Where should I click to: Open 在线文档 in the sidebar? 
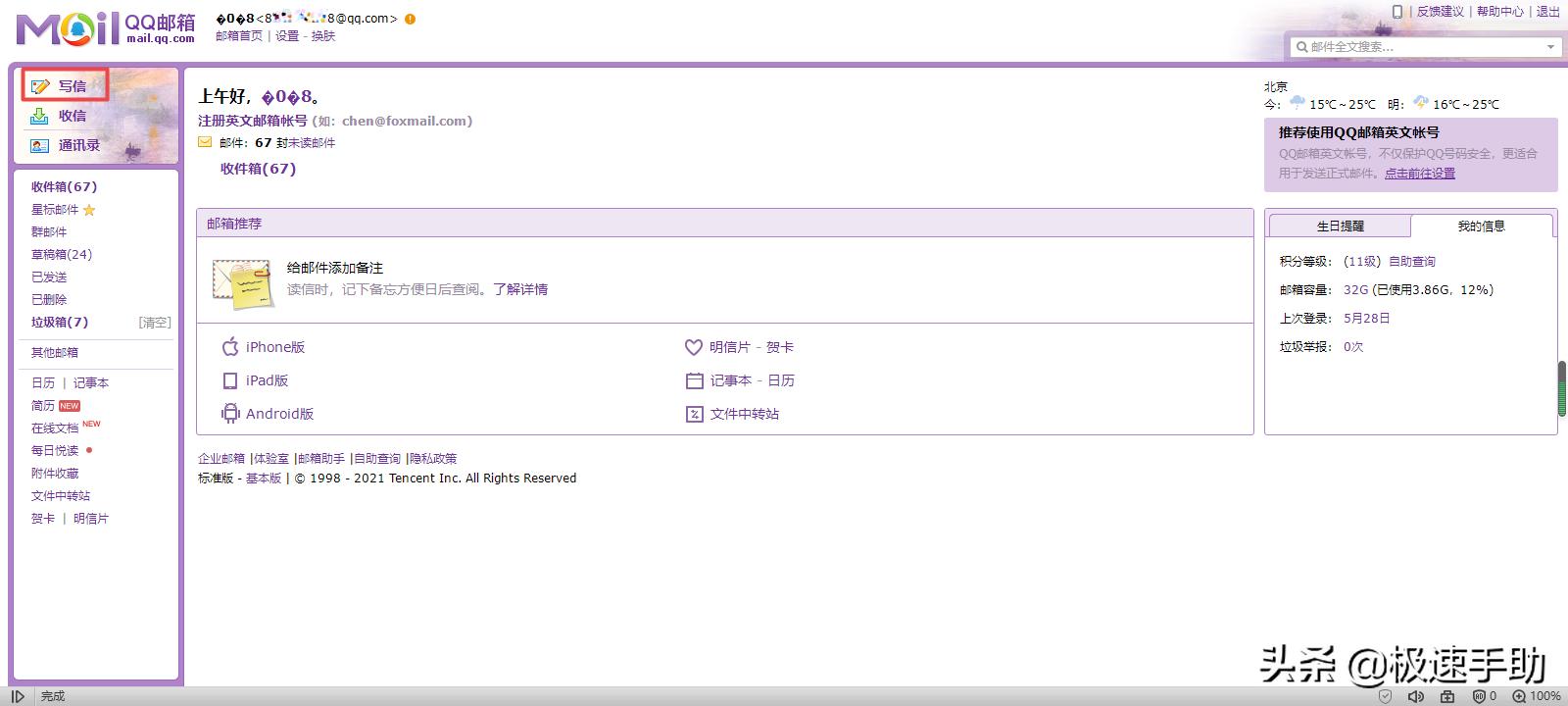(x=55, y=429)
